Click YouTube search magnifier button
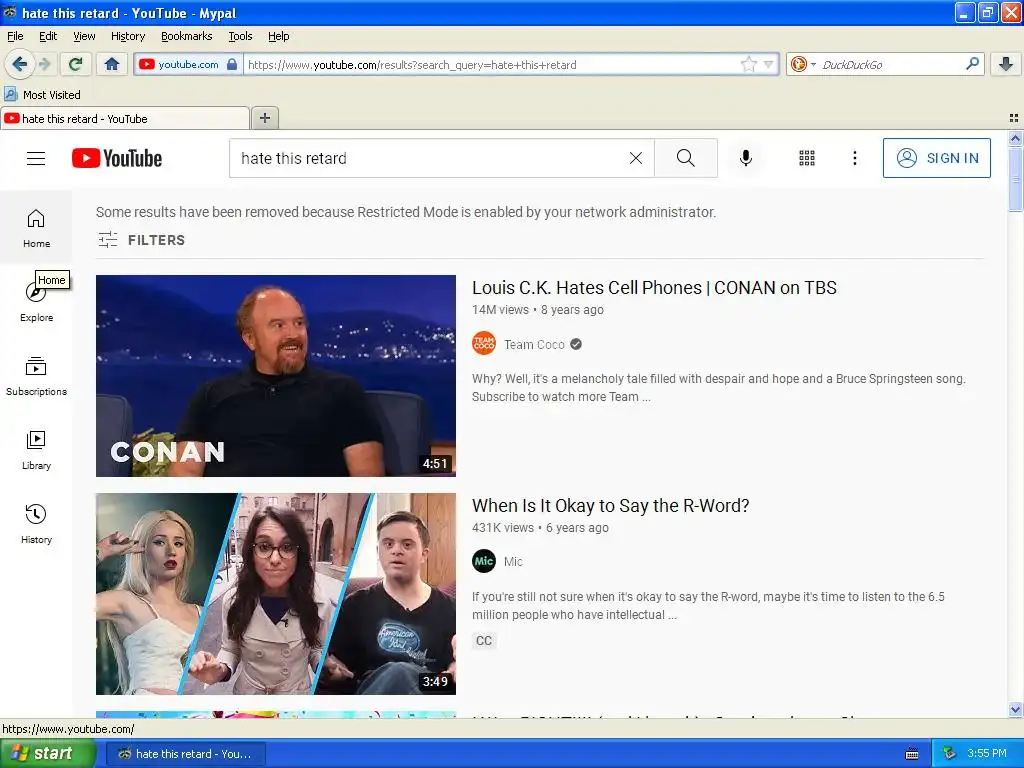Screen dimensions: 1024x768 pos(686,158)
